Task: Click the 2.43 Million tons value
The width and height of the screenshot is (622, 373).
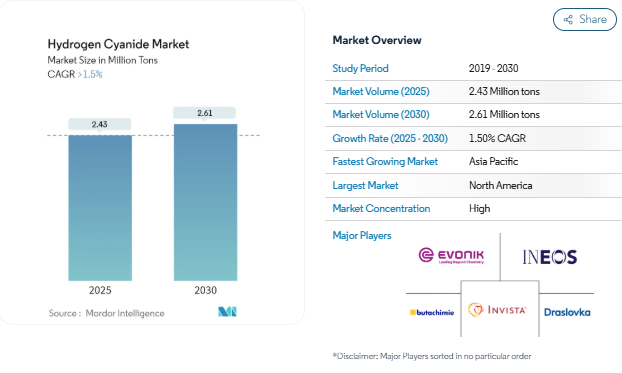Action: (504, 91)
